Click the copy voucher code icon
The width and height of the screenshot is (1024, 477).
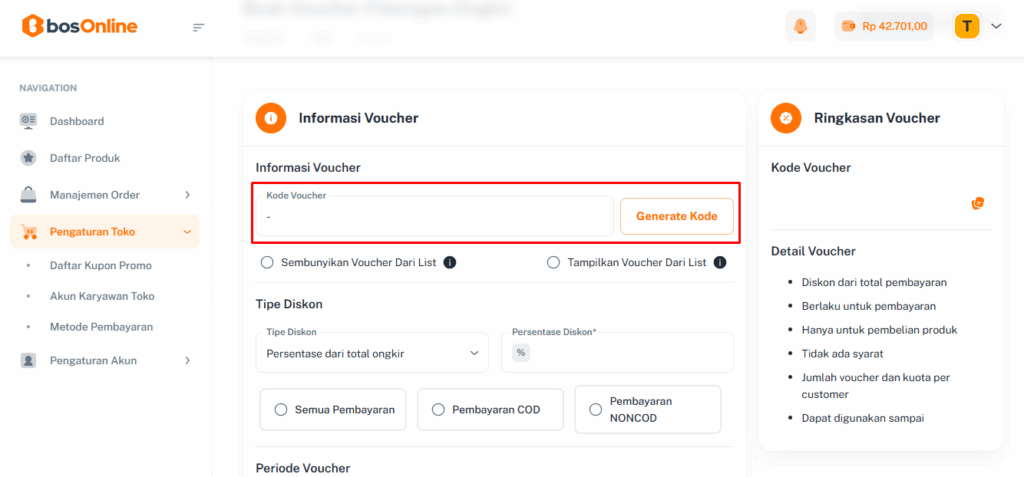click(x=978, y=203)
